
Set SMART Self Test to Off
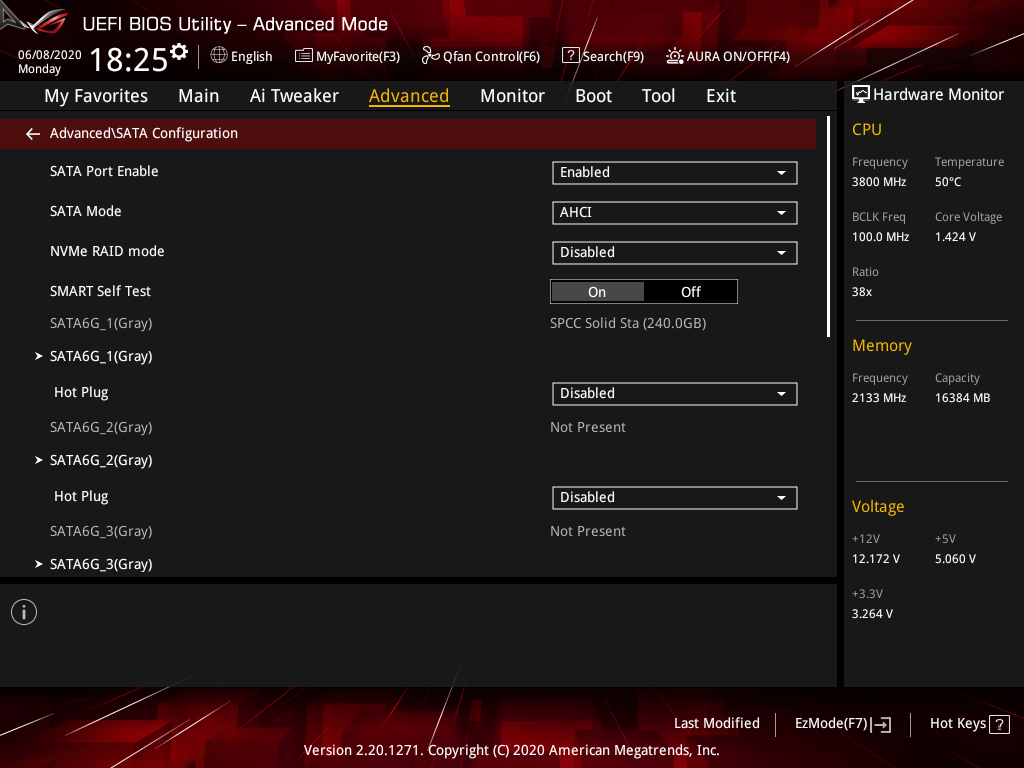pos(690,292)
